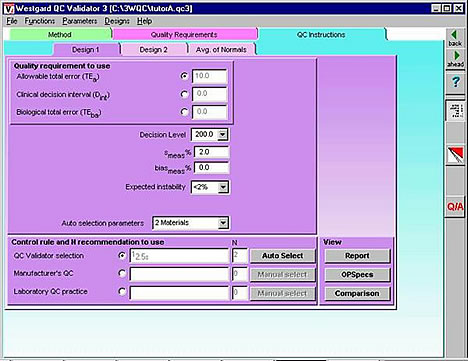Open the Q/A sidebar button
Viewport: 468px width, 361px height.
coord(455,207)
